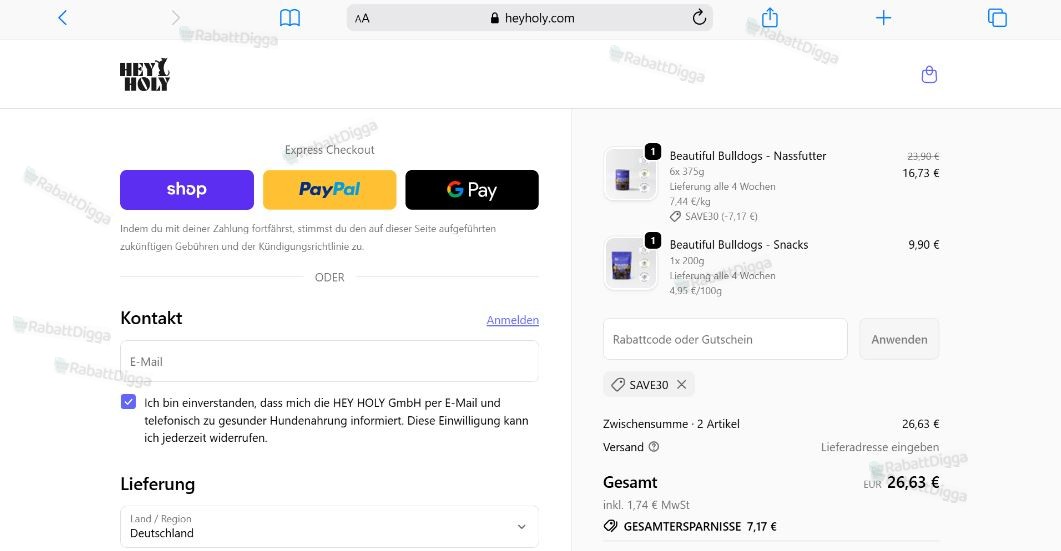Tap the Safari forward arrow
Screen dimensions: 1061x551
click(176, 18)
